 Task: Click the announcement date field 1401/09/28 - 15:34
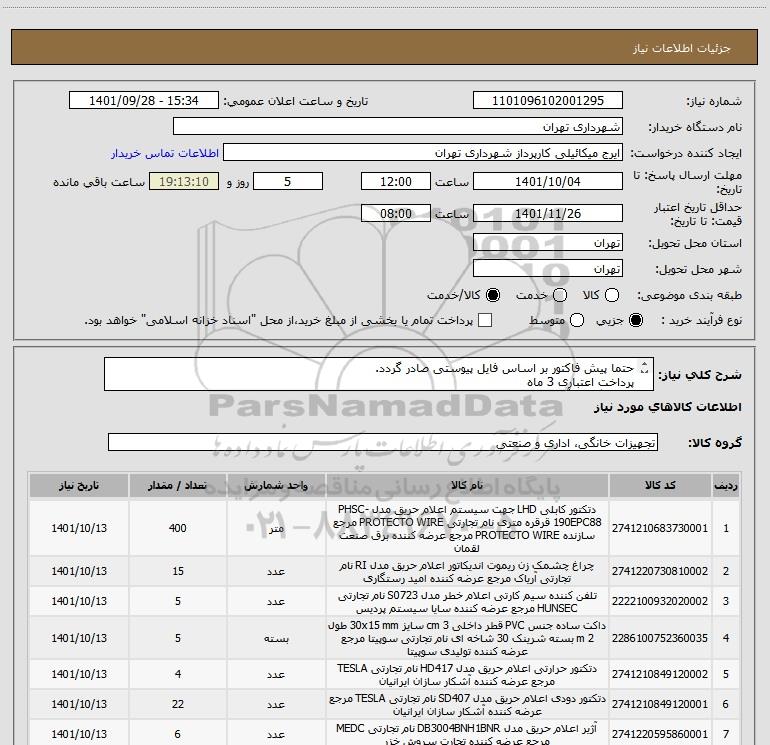tap(143, 101)
